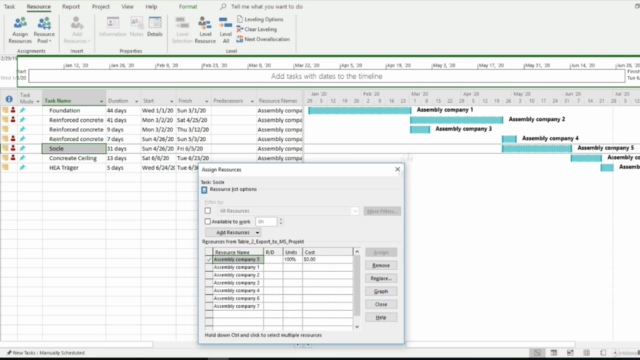The width and height of the screenshot is (640, 360).
Task: Click New Tasks Manually Scheduled status item
Action: 46,353
